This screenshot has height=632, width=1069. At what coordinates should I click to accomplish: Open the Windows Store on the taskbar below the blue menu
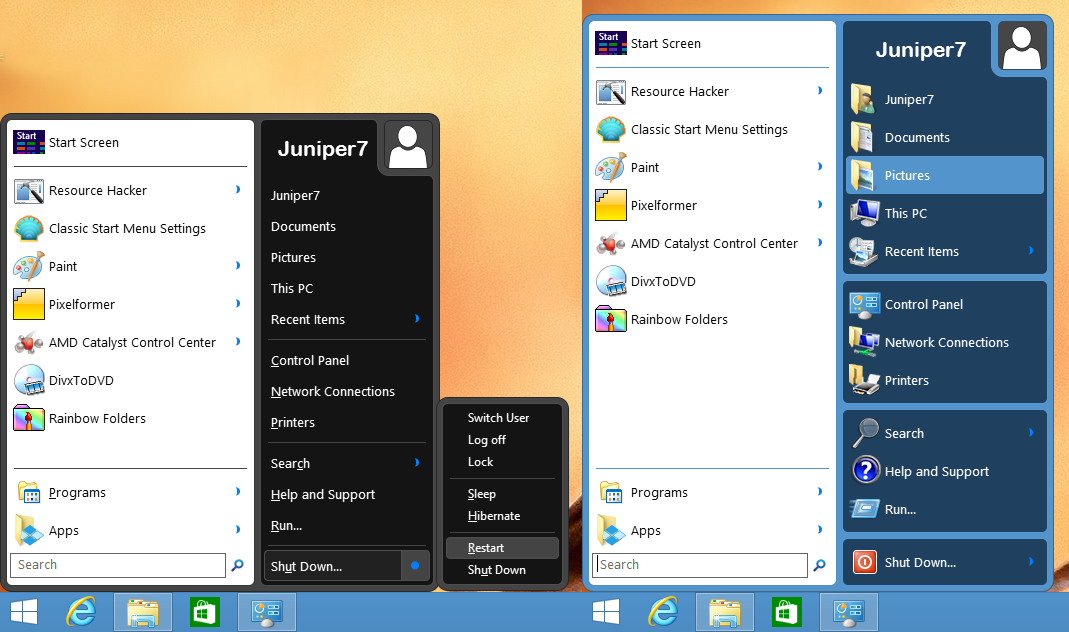[785, 612]
